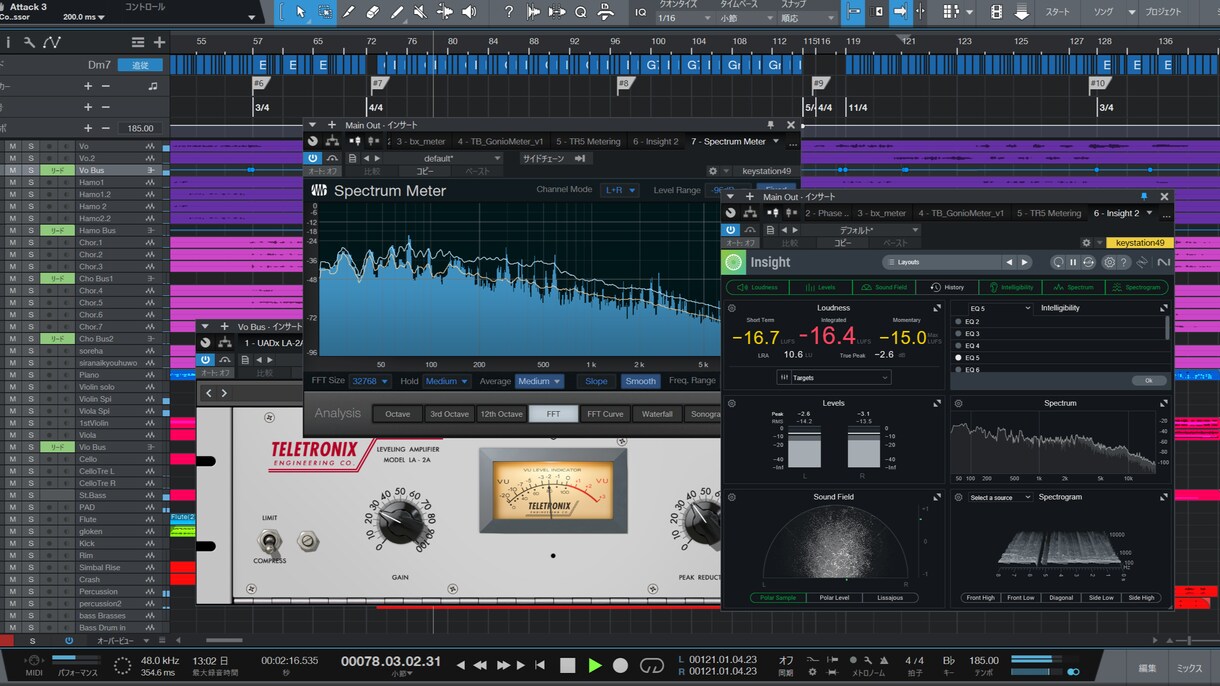The width and height of the screenshot is (1220, 686).
Task: Click Return to Zero transport button
Action: click(x=541, y=665)
